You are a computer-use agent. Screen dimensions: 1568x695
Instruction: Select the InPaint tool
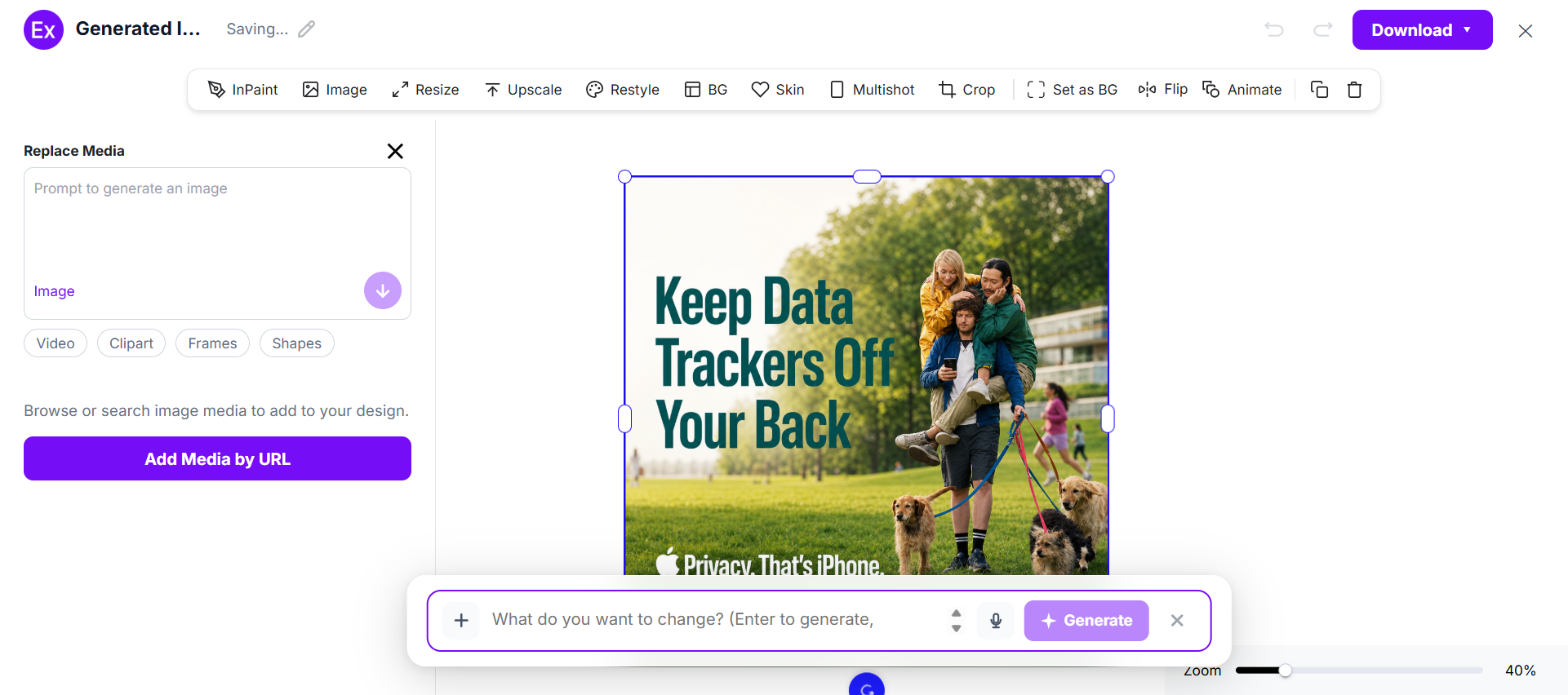pos(242,90)
